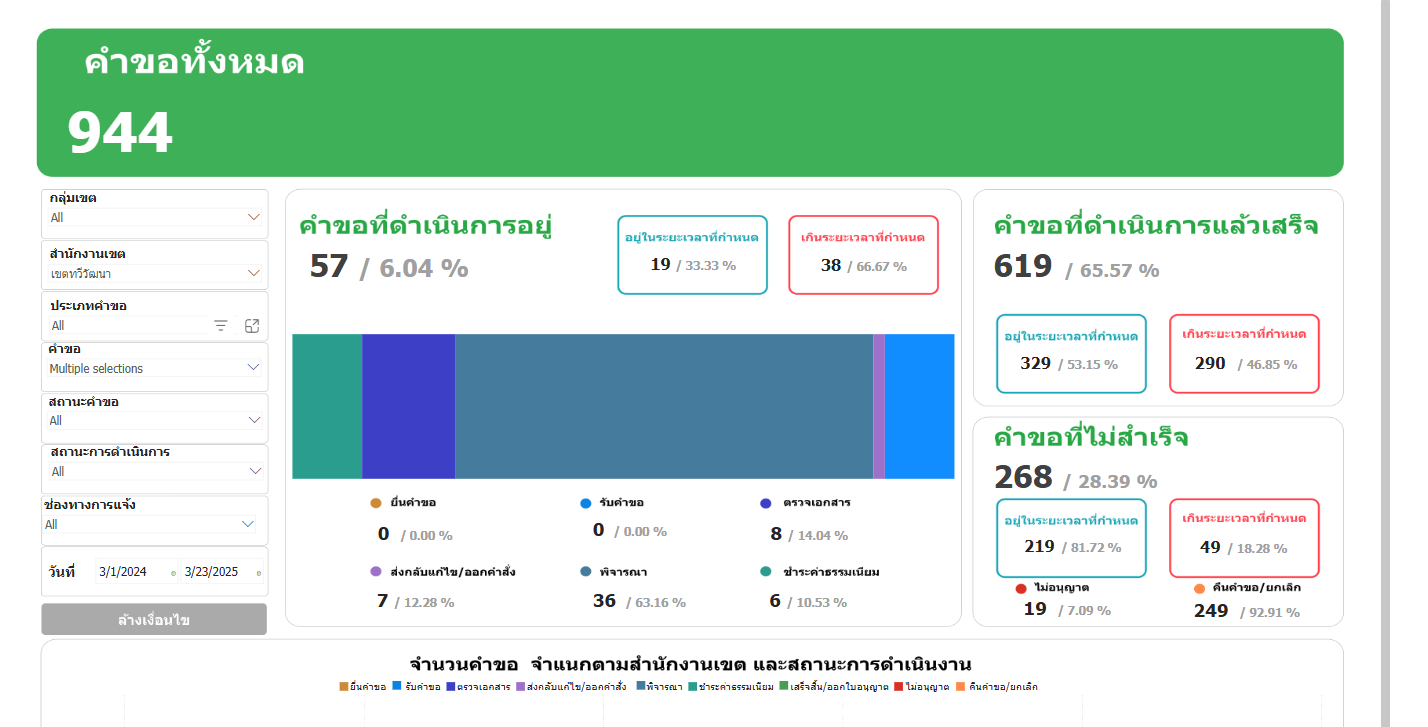Viewport: 1428px width, 727px height.
Task: Click the completed count 619 / 65.57 %
Action: (x=1076, y=267)
